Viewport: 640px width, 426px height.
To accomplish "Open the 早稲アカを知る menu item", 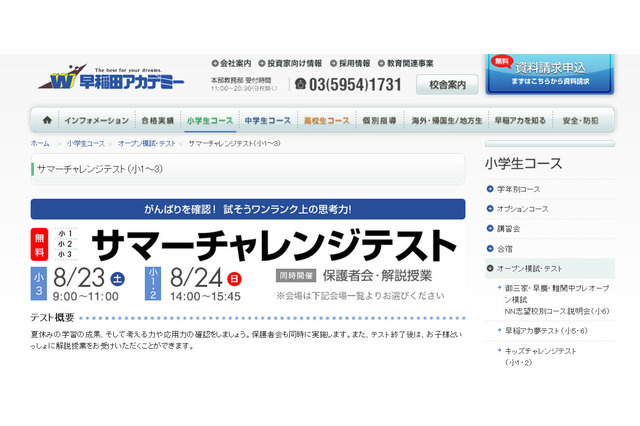I will click(520, 120).
